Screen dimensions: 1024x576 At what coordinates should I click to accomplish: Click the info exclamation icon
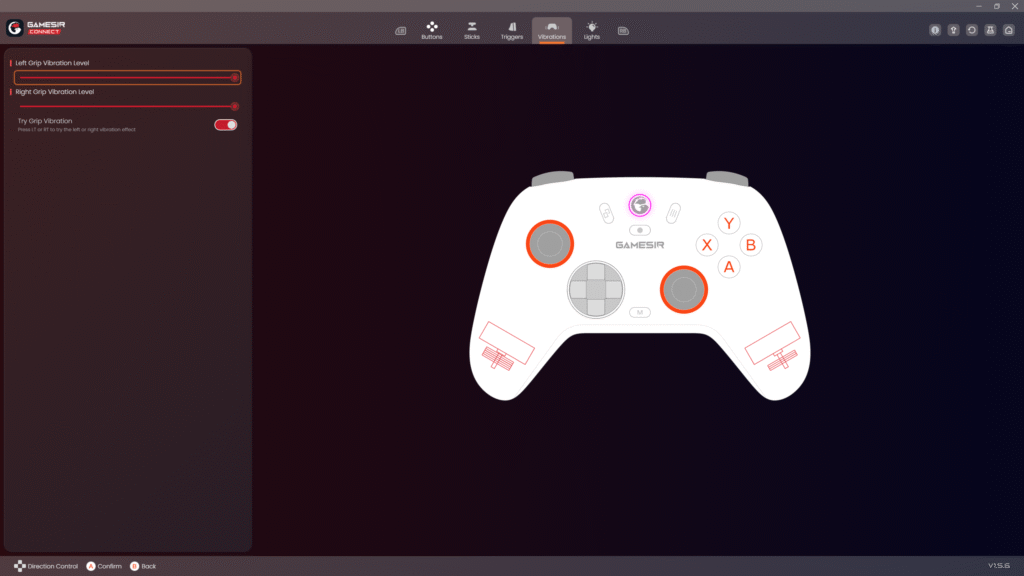pyautogui.click(x=935, y=30)
